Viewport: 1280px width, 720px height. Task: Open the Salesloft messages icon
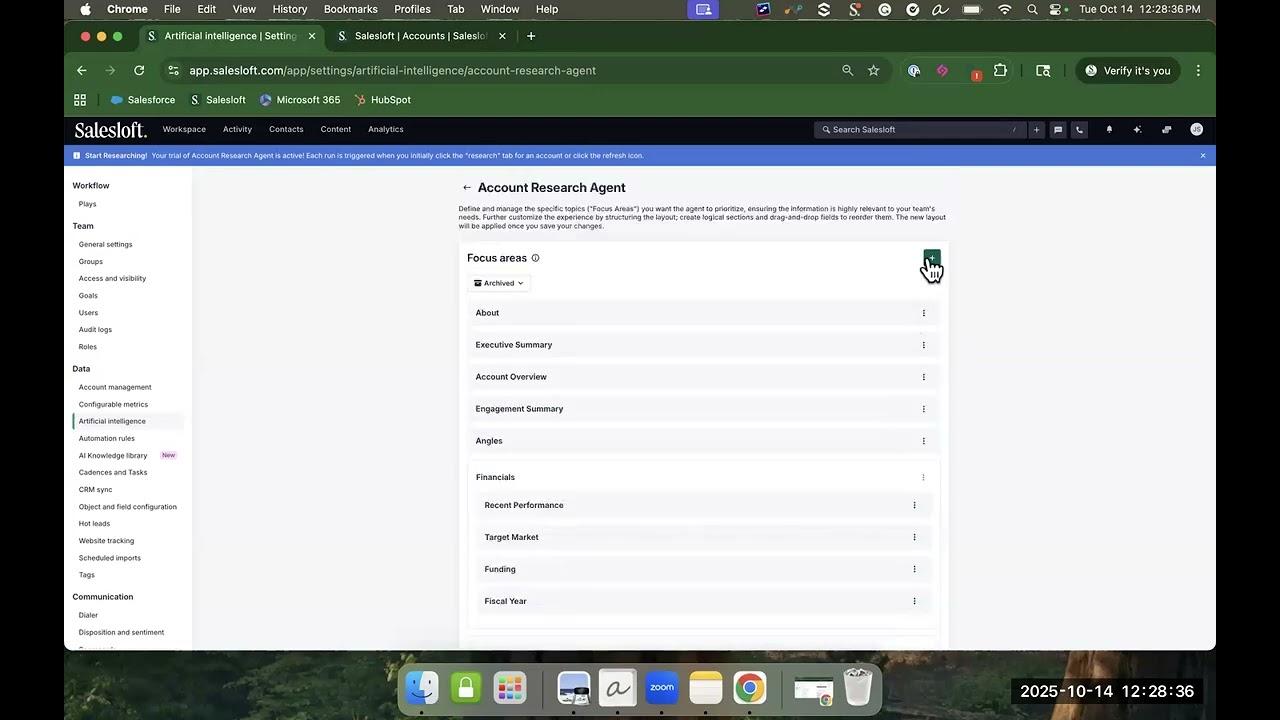[x=1058, y=129]
